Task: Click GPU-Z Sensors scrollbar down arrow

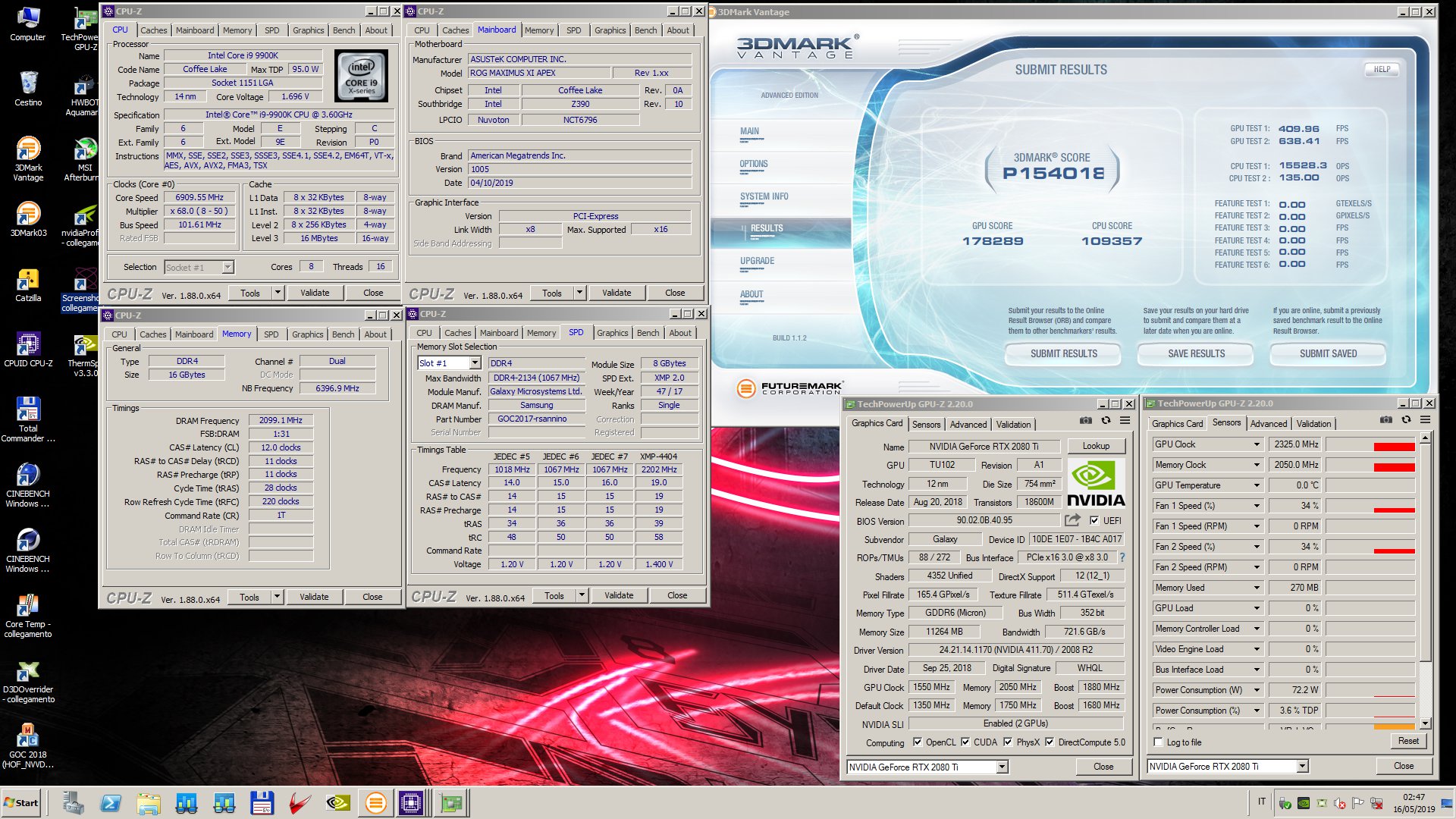Action: coord(1425,723)
